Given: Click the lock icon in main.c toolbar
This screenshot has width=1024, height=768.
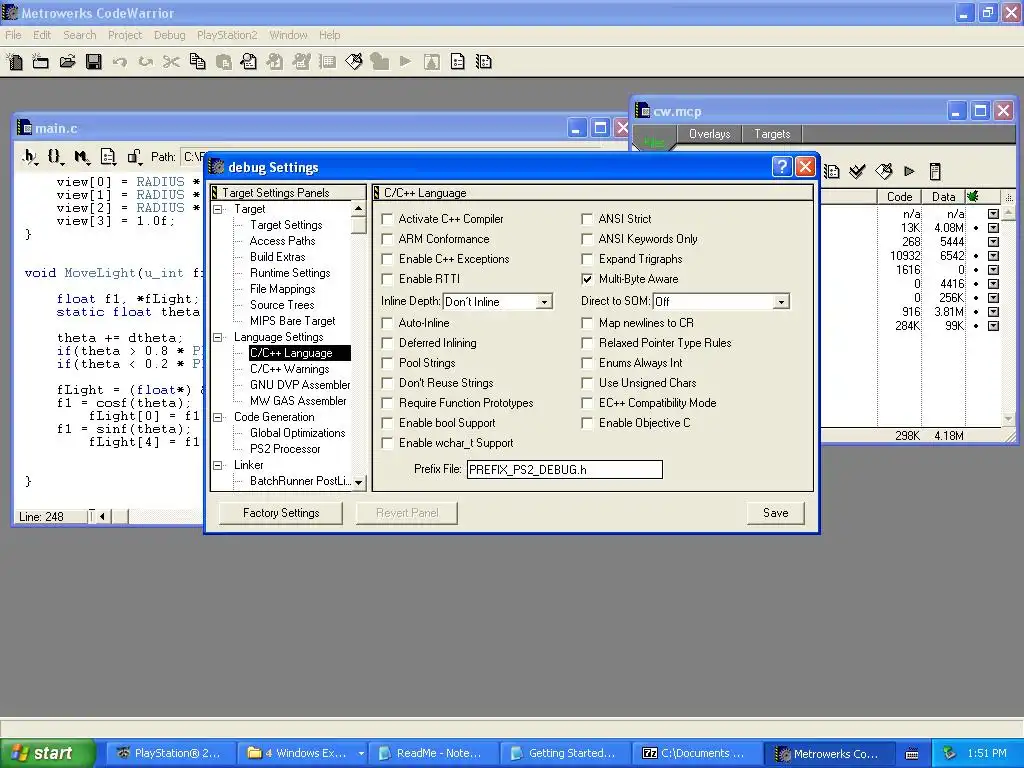Looking at the screenshot, I should click(x=134, y=157).
